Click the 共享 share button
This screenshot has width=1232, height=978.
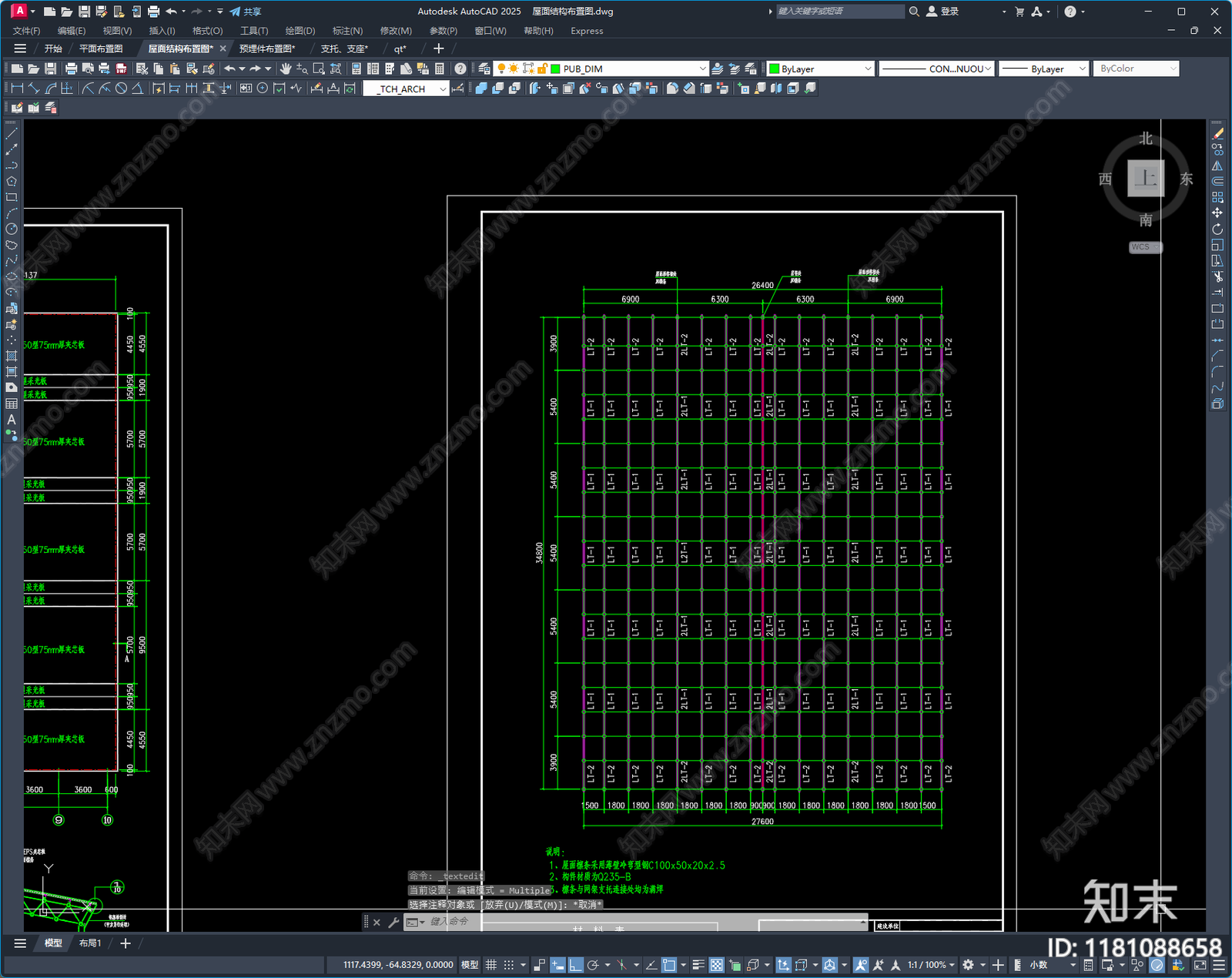(x=246, y=12)
